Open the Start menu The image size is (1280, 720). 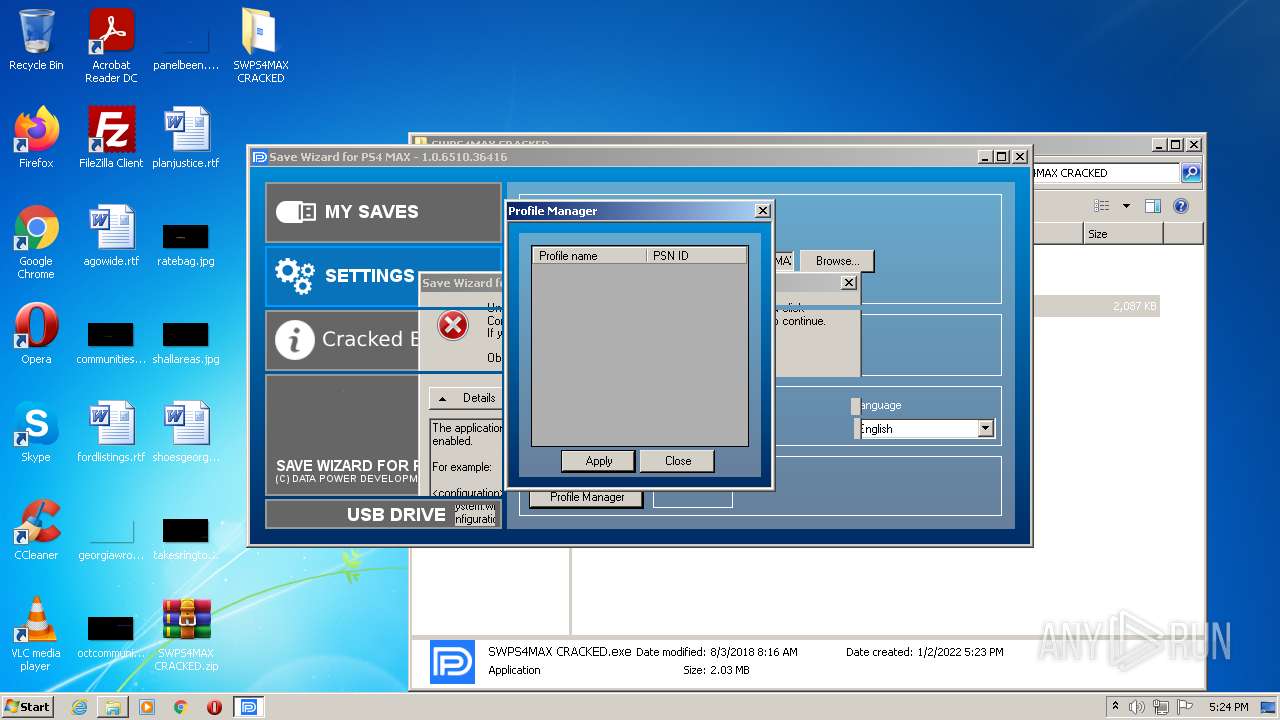pyautogui.click(x=28, y=707)
